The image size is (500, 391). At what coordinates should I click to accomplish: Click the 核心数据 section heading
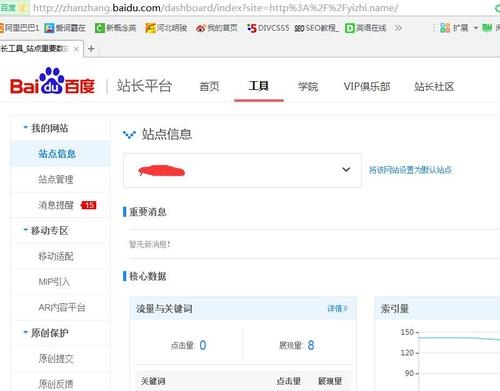[x=148, y=276]
